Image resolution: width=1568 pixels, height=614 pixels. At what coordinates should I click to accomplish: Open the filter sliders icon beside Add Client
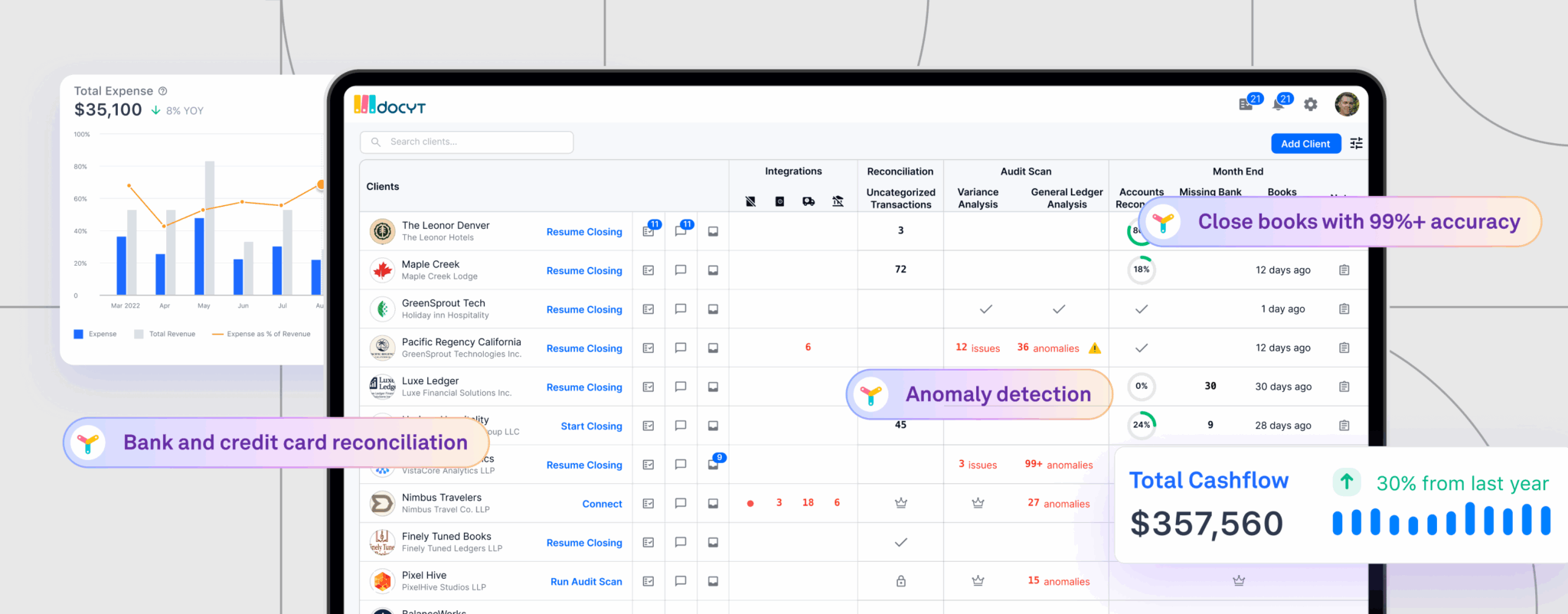click(1356, 143)
